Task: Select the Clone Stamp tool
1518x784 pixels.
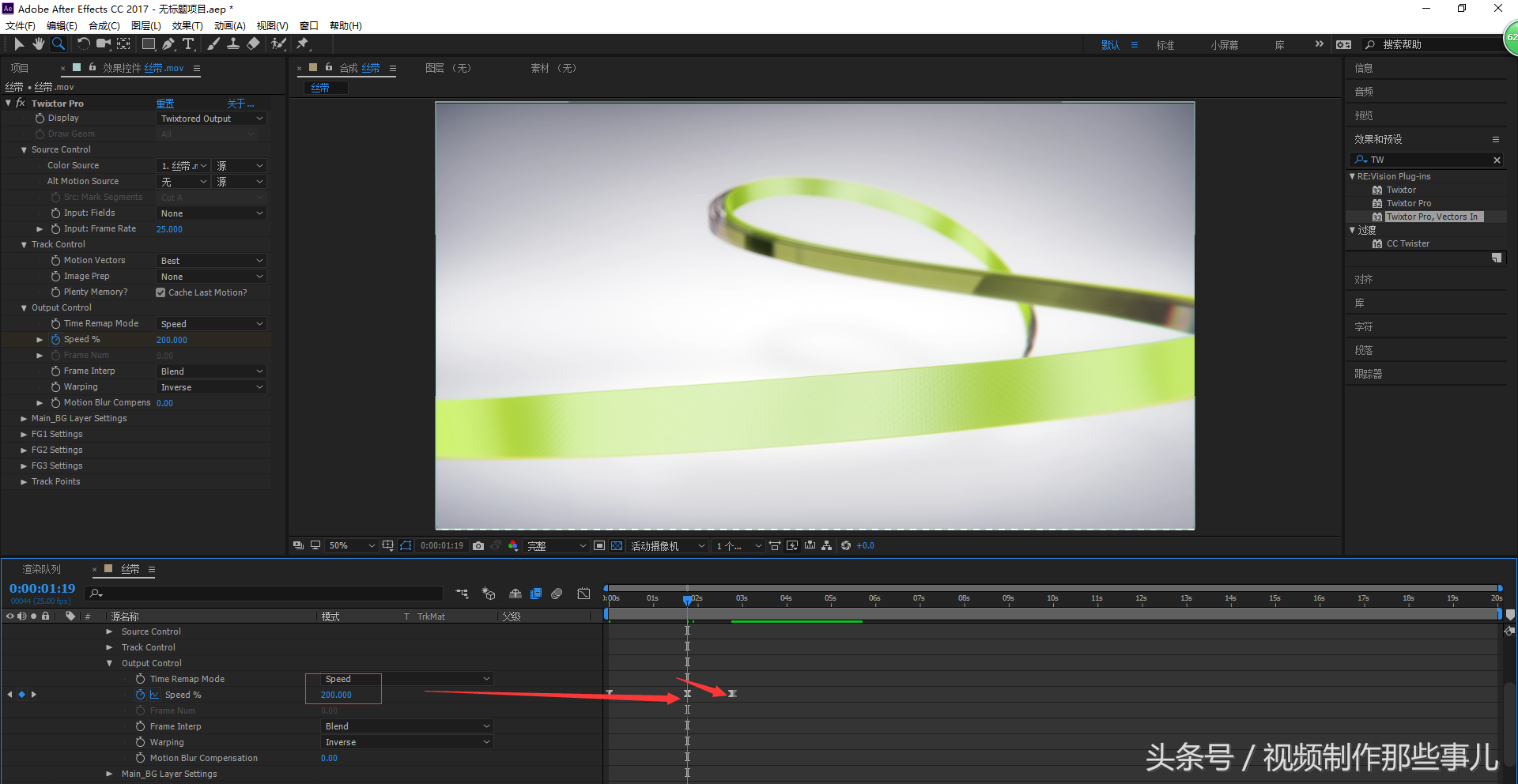Action: tap(233, 44)
